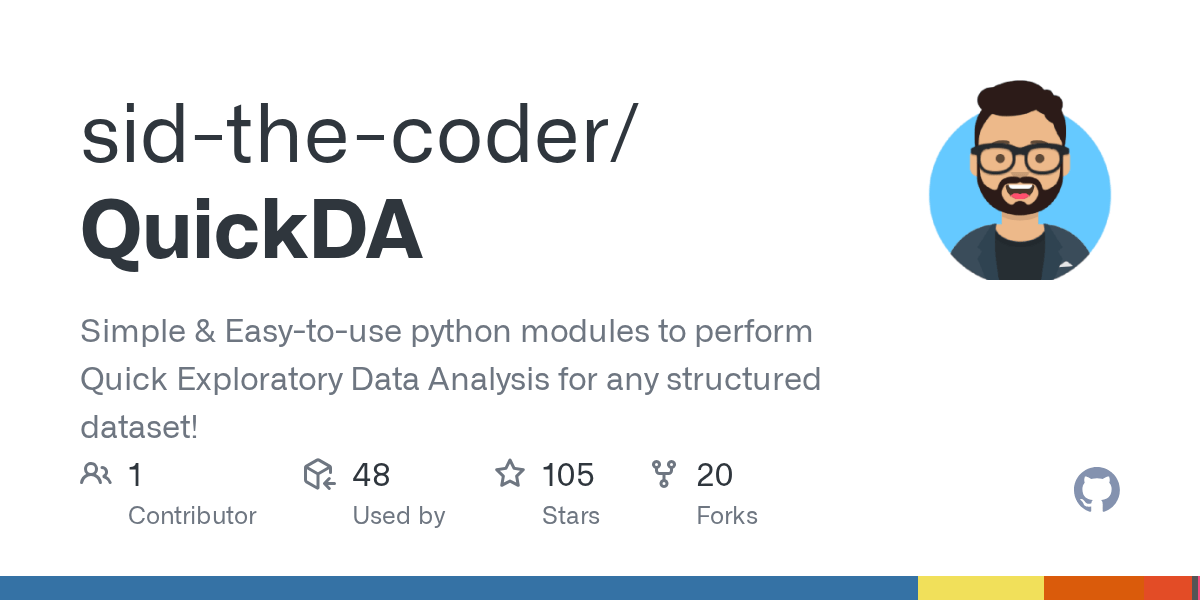Select the Stars label
The width and height of the screenshot is (1200, 600).
571,516
